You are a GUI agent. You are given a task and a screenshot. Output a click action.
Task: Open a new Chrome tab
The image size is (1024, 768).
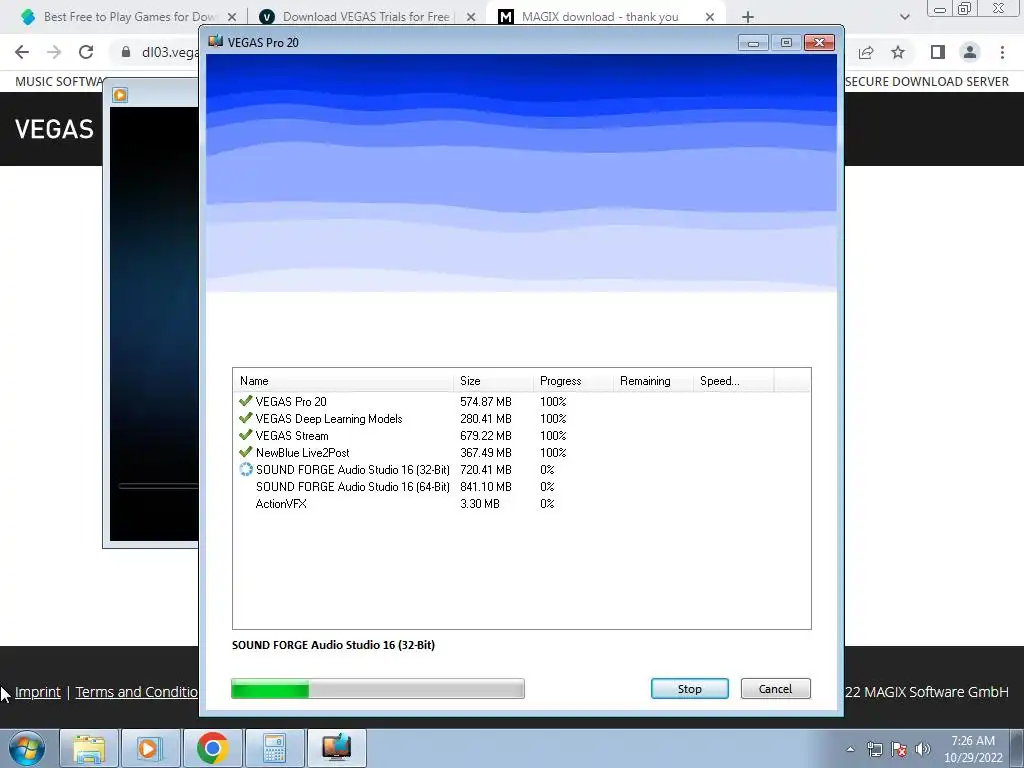[x=748, y=17]
